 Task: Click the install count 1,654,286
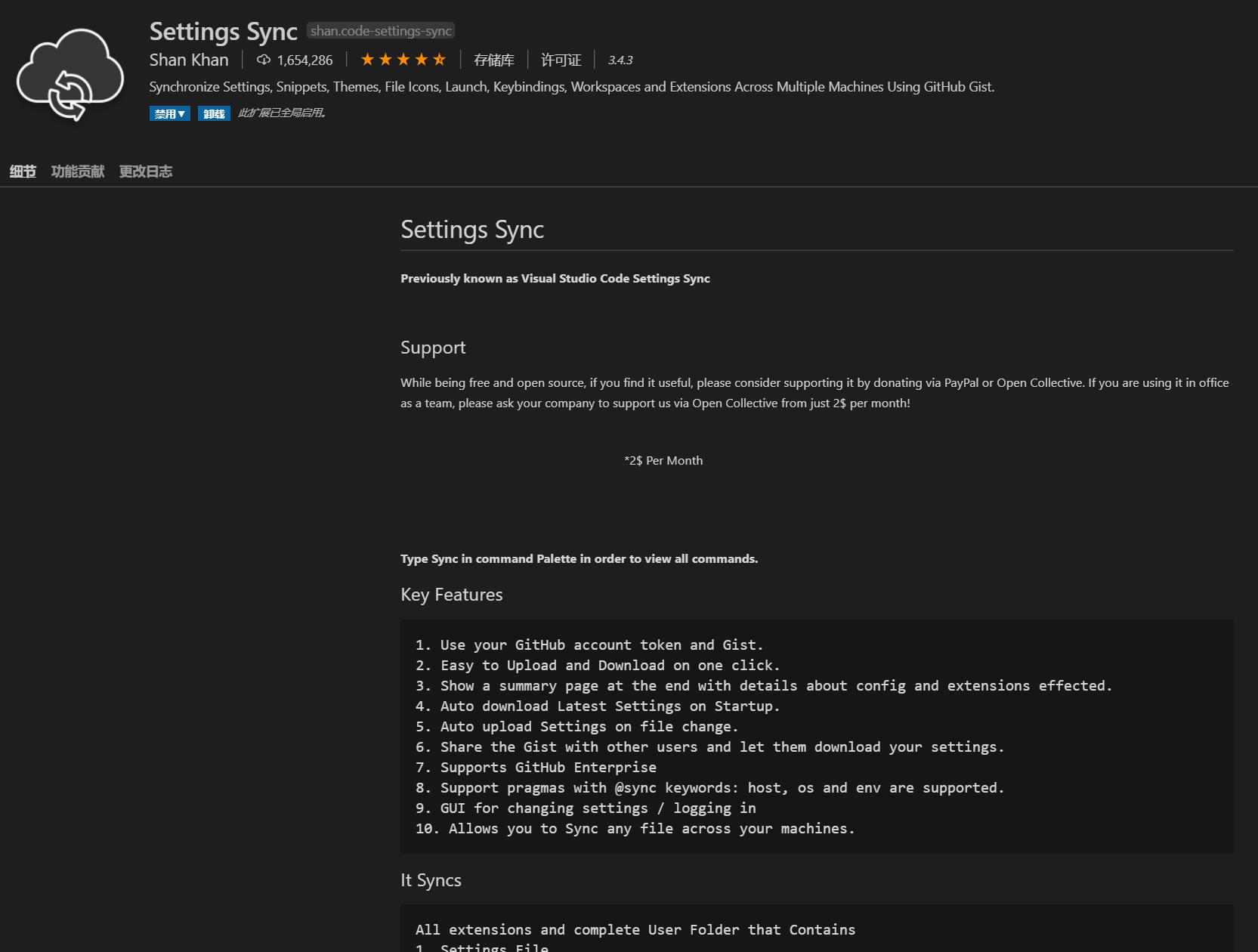click(304, 60)
